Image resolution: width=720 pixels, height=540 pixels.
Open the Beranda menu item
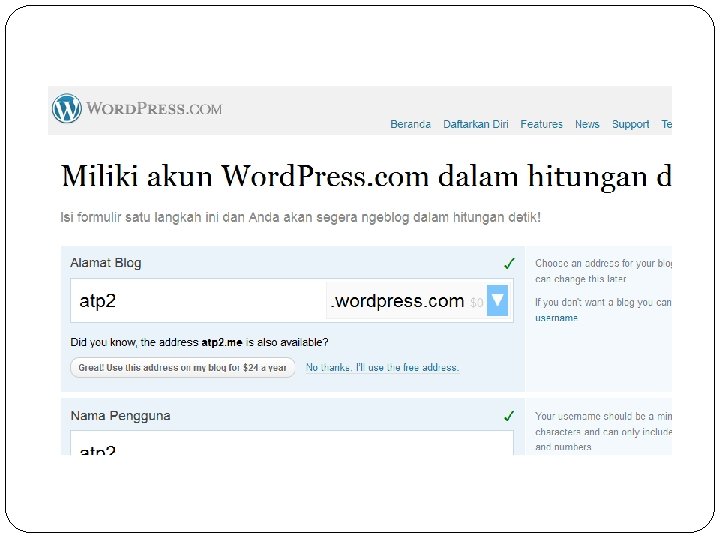[411, 124]
